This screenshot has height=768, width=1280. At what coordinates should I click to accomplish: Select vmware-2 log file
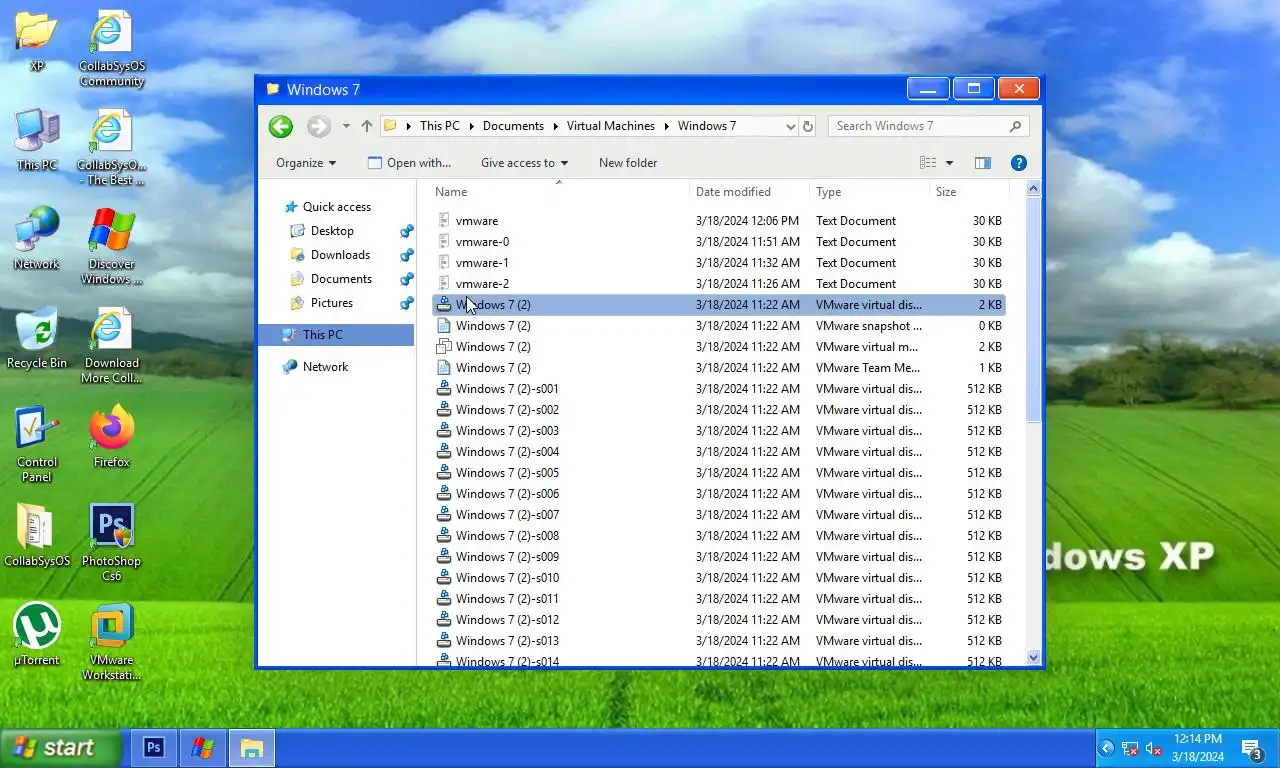pos(718,284)
